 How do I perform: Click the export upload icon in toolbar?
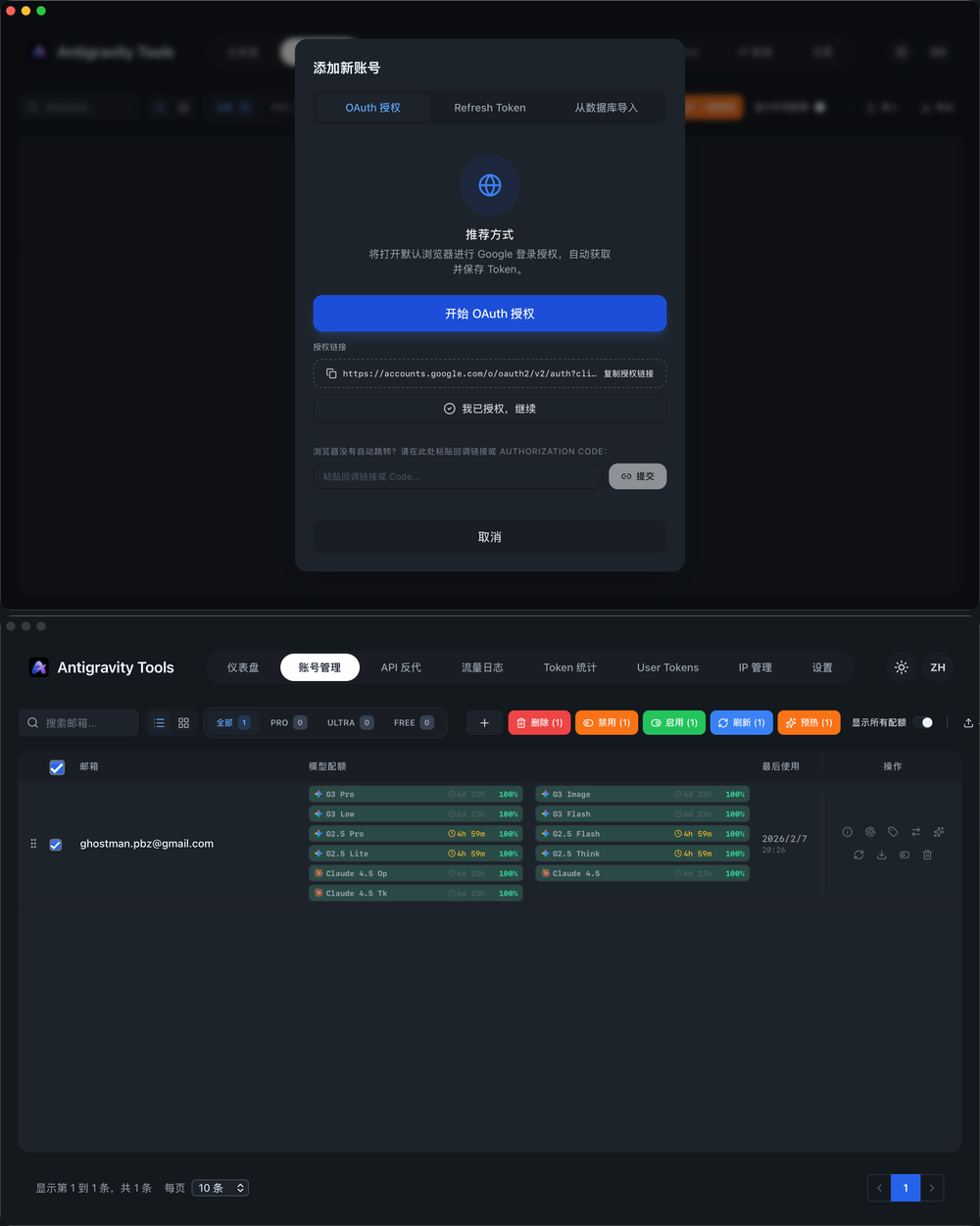(x=968, y=722)
